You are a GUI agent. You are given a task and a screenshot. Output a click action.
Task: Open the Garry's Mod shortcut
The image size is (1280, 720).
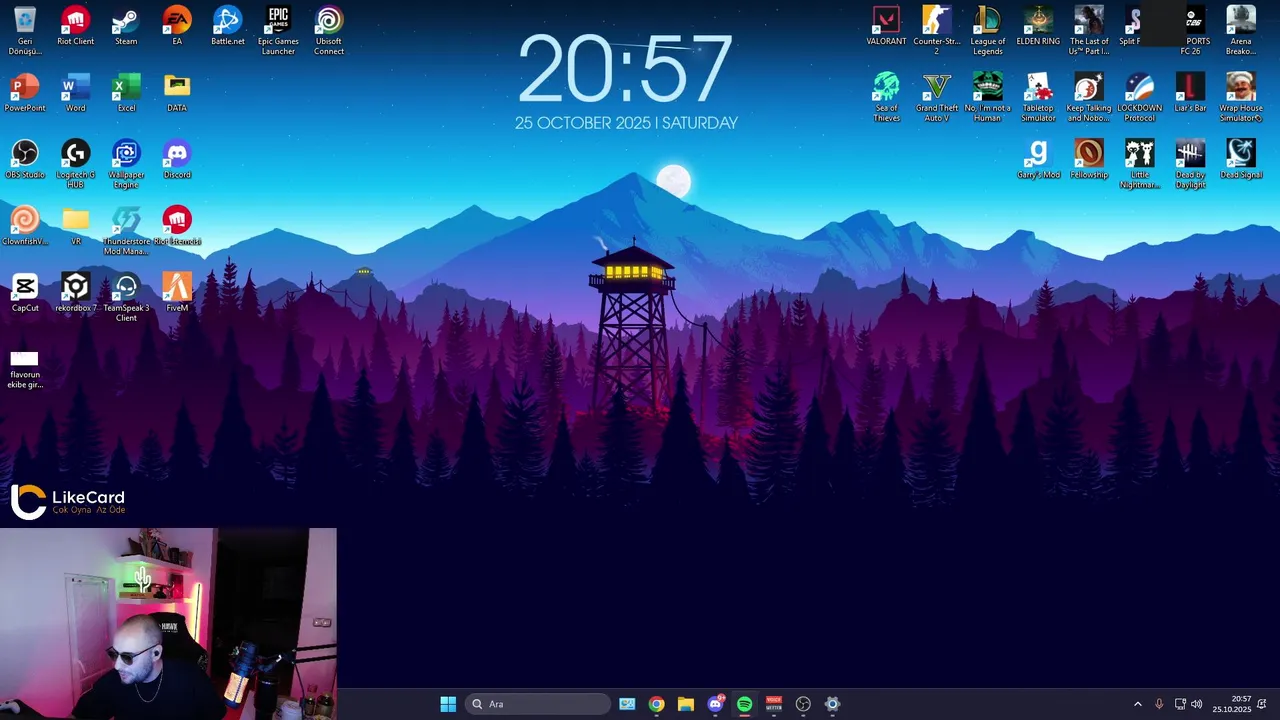tap(1038, 160)
